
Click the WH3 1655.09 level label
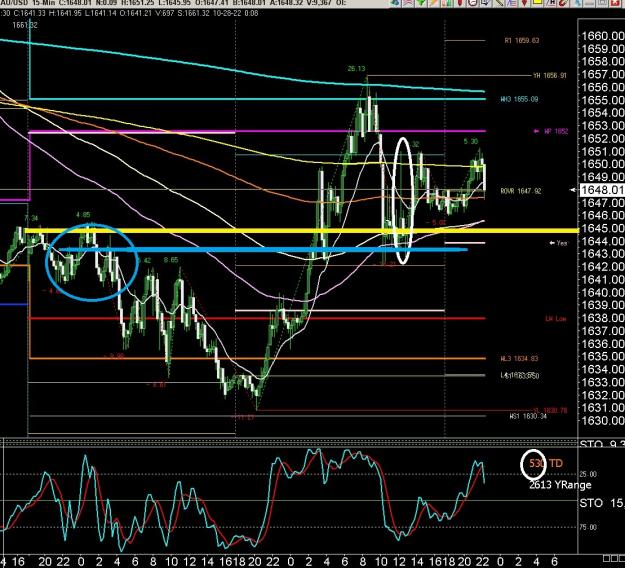519,99
